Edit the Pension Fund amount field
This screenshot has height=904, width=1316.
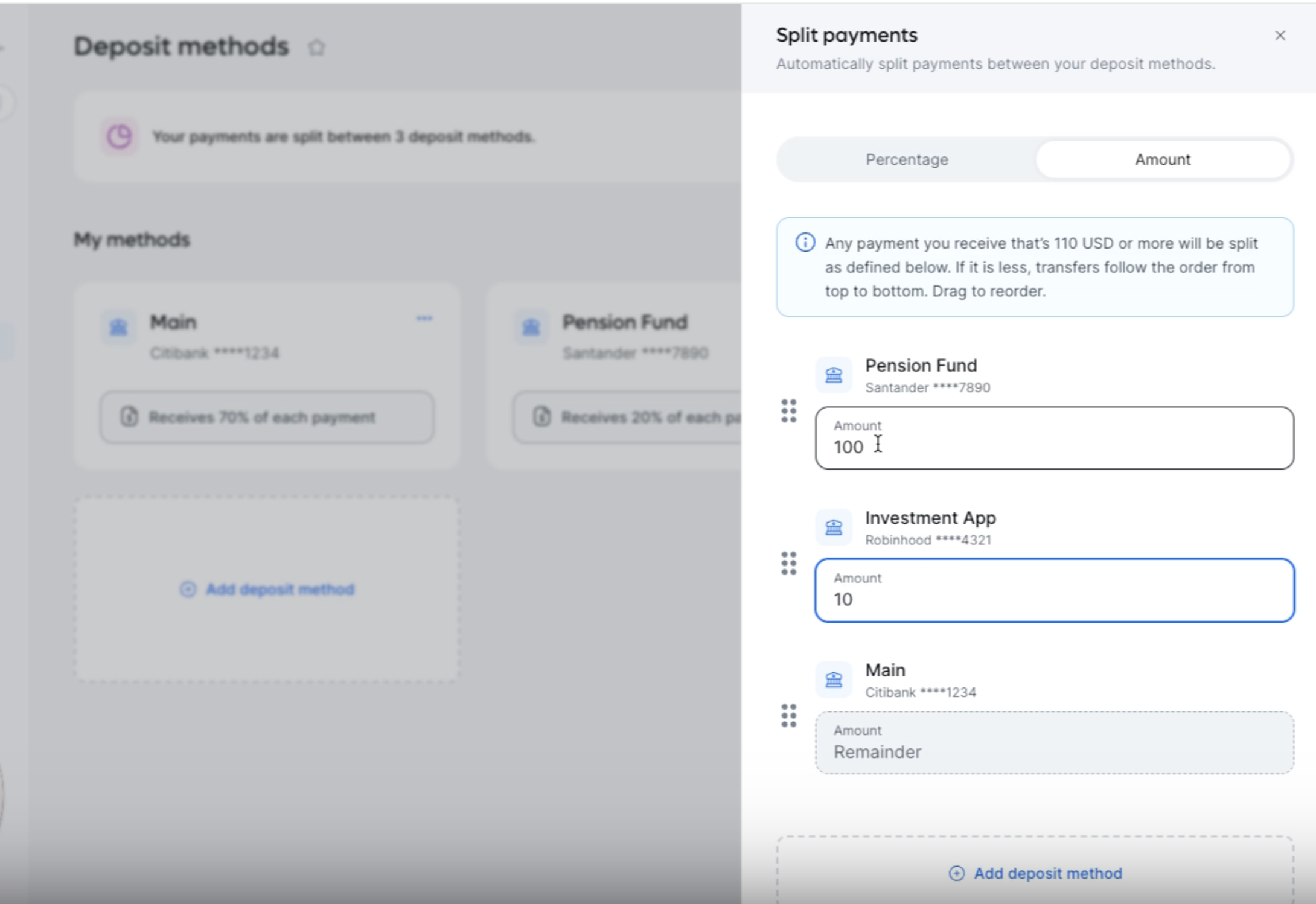1054,438
